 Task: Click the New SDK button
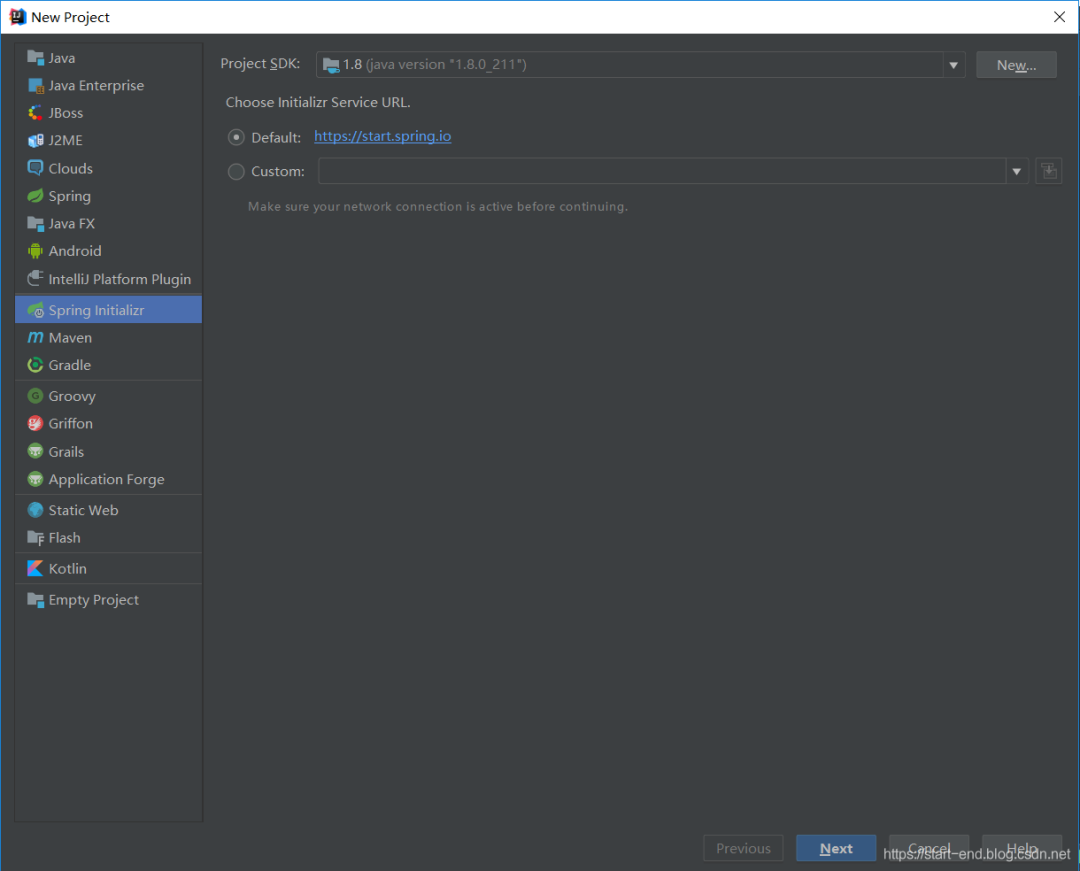click(x=1016, y=63)
